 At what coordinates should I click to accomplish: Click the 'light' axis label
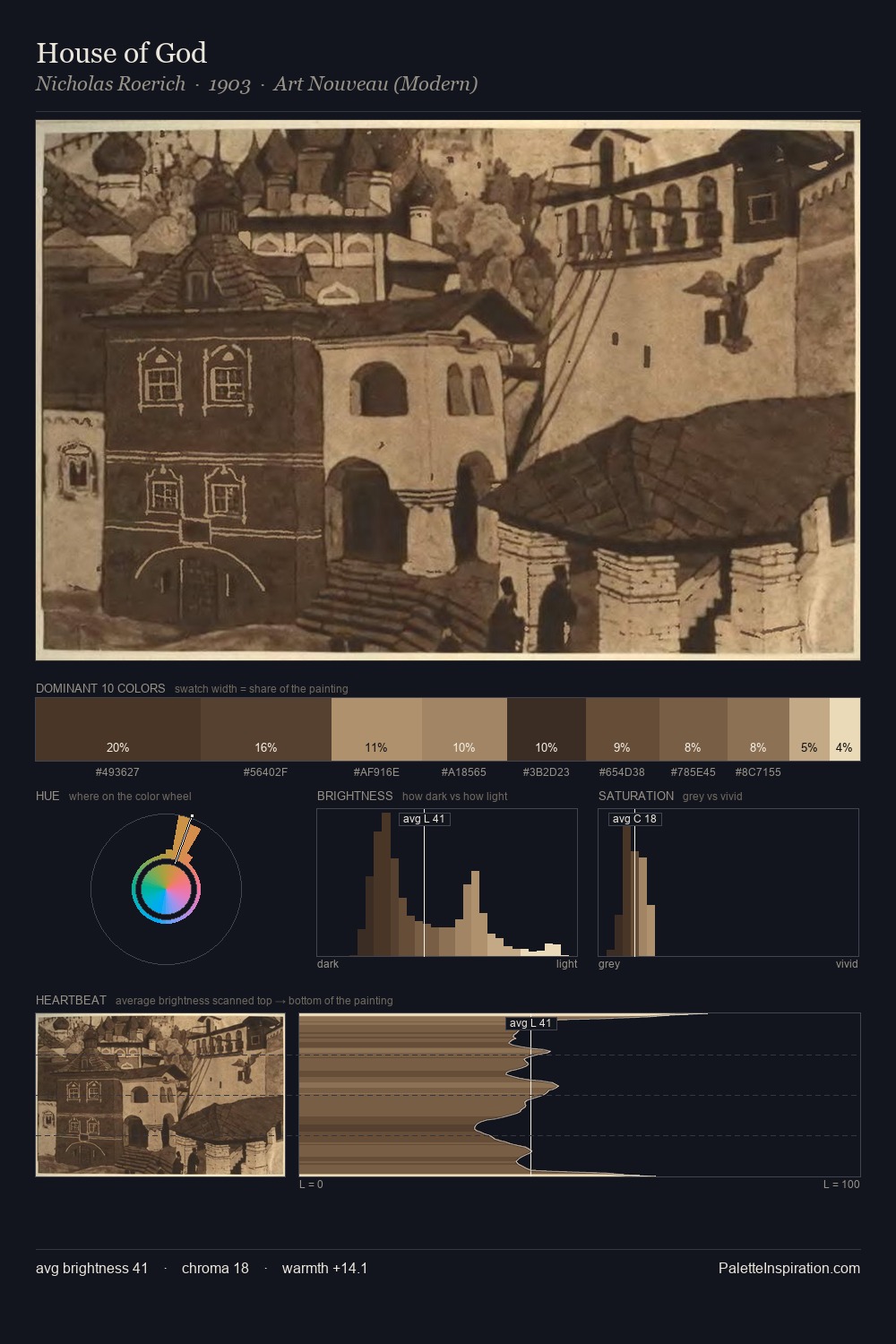[567, 964]
